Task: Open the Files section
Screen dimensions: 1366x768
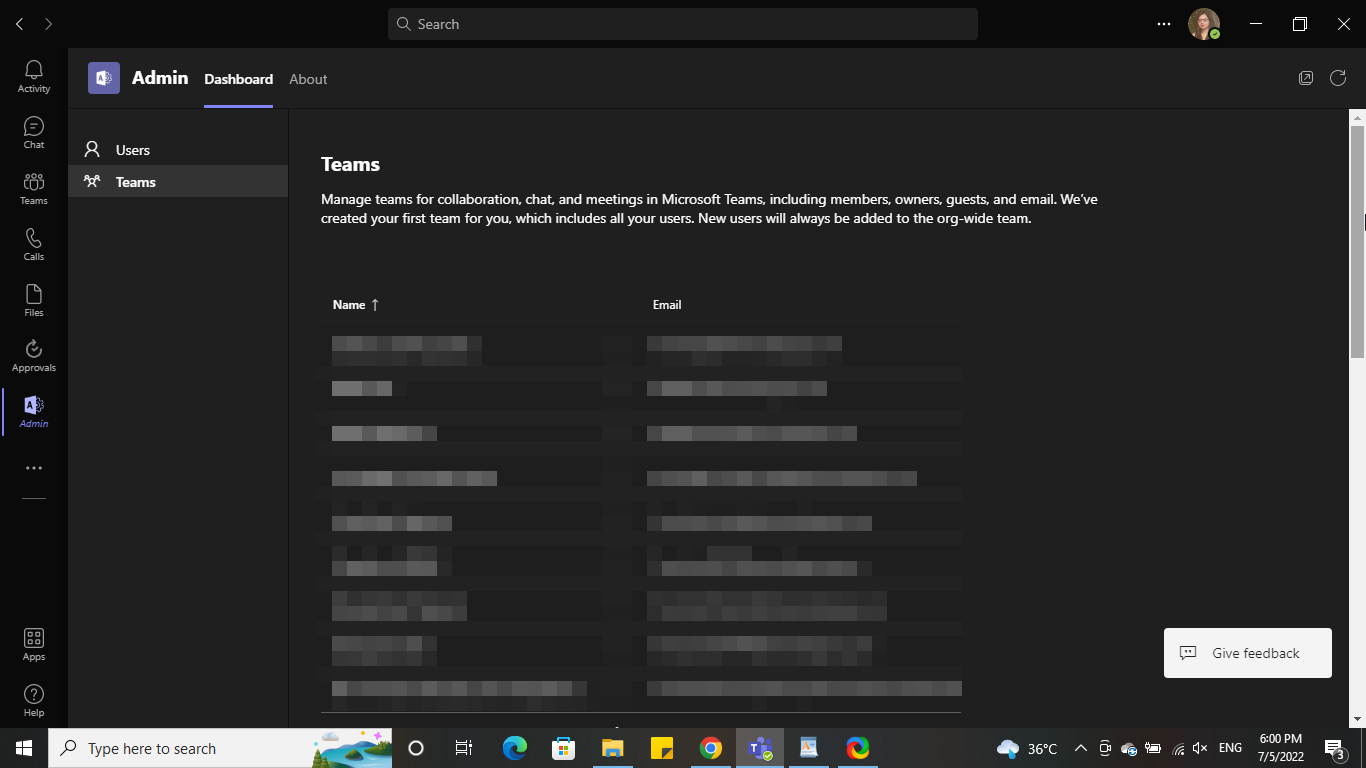Action: [x=33, y=299]
